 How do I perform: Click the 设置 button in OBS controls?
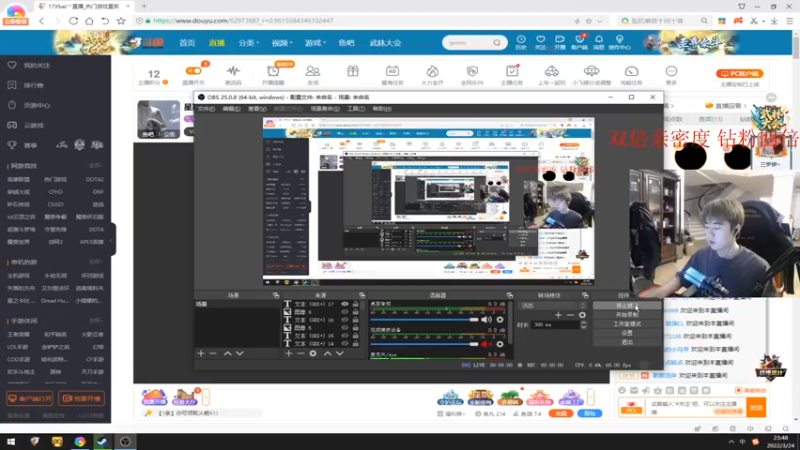click(627, 333)
